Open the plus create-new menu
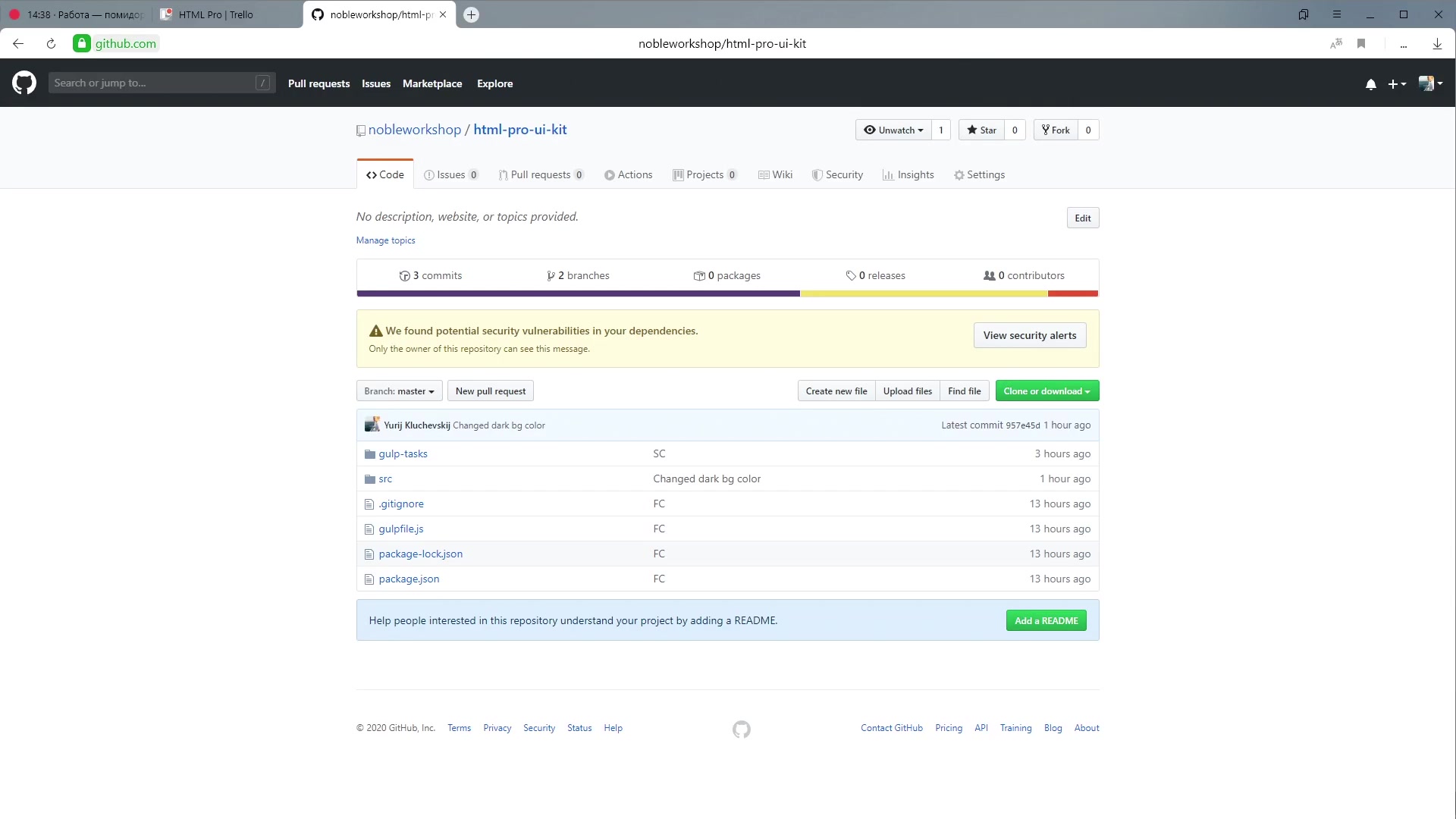 (1397, 84)
